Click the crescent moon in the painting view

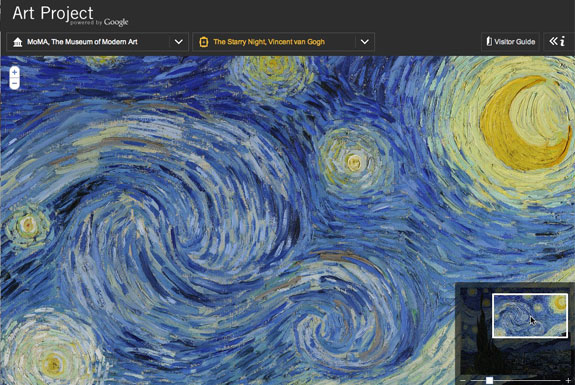[x=526, y=123]
